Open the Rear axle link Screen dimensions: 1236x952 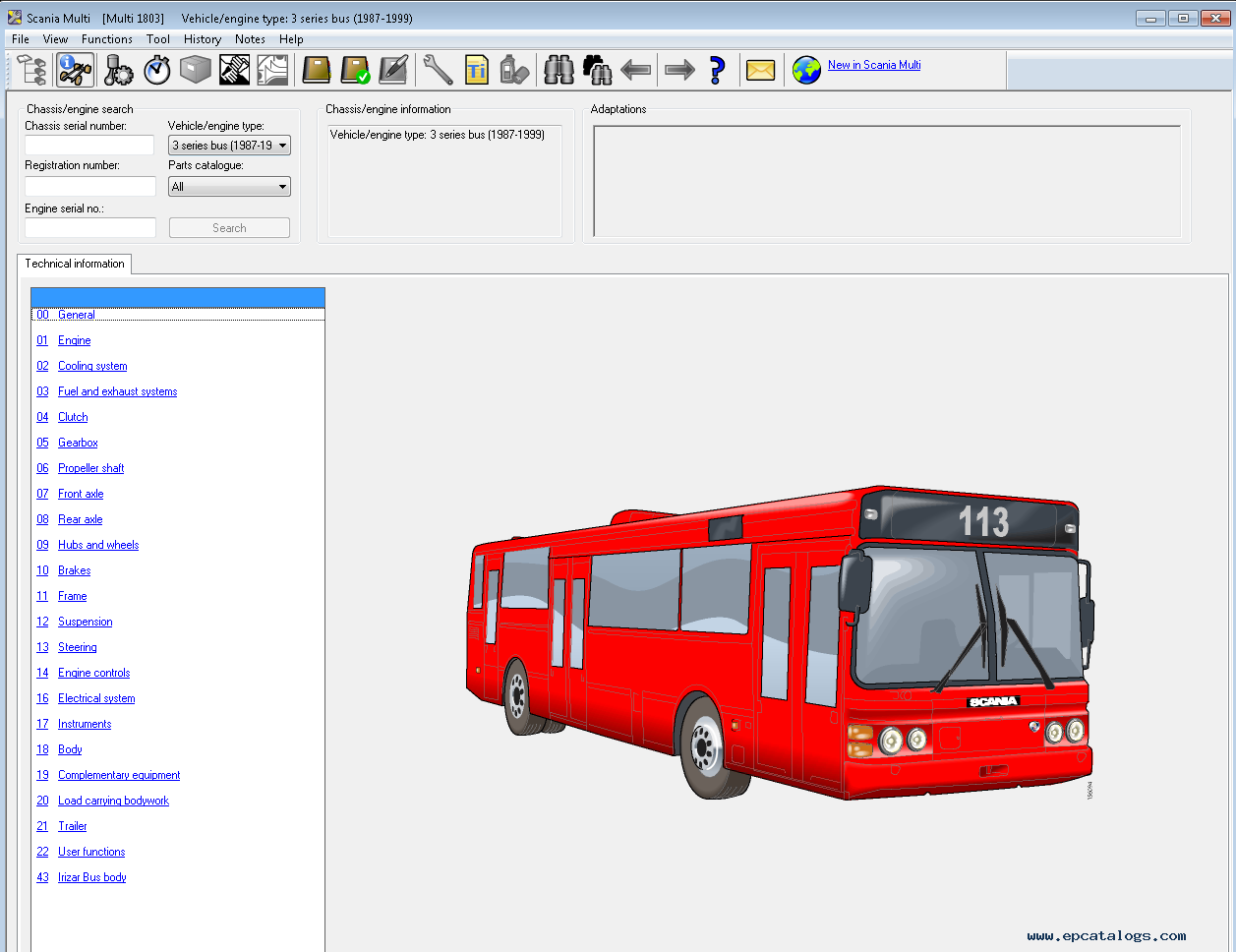coord(81,519)
